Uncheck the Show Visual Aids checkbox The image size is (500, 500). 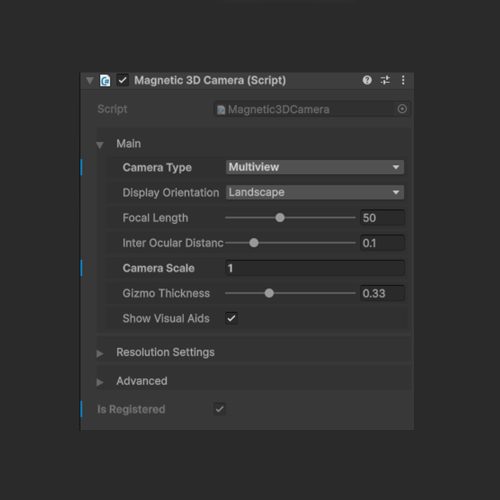(x=231, y=318)
